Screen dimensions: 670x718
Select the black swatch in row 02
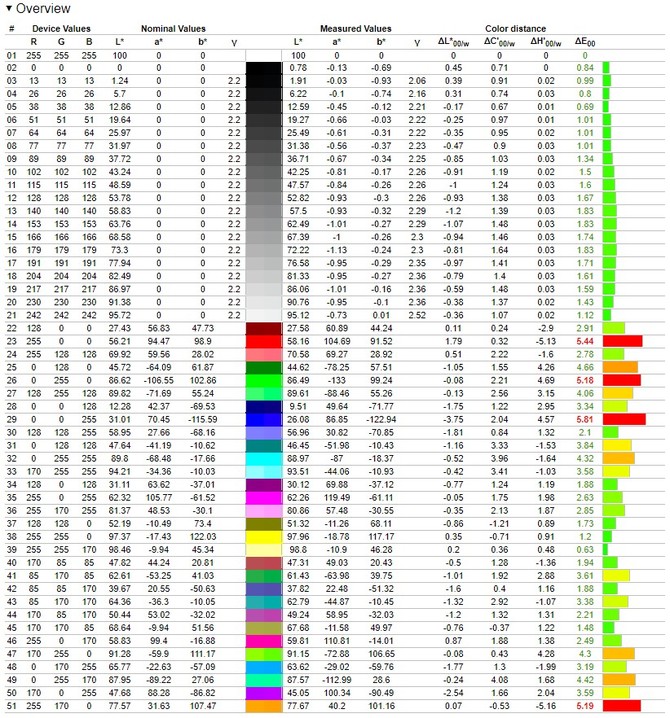pos(264,68)
